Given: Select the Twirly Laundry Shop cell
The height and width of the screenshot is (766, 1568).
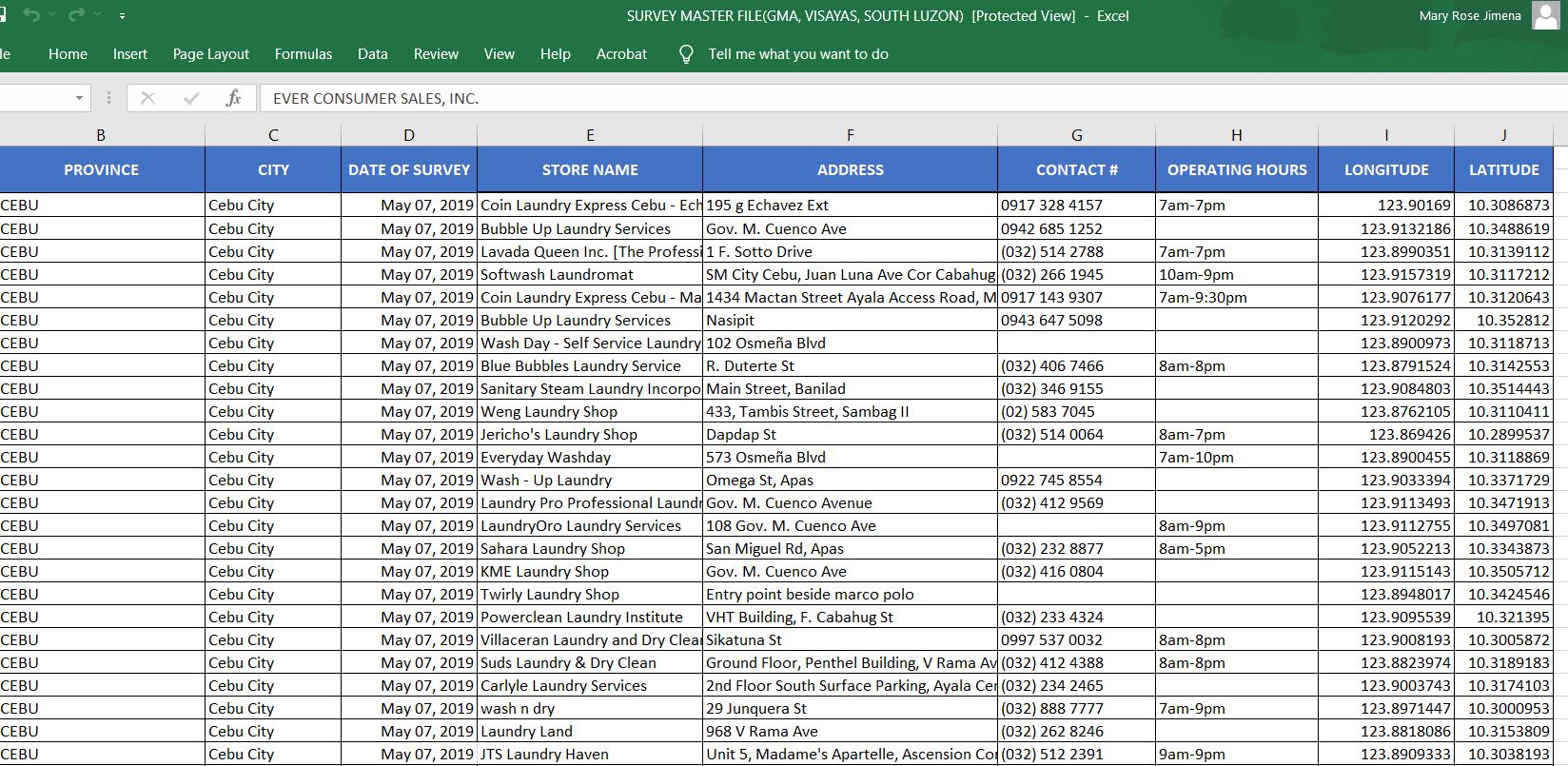Looking at the screenshot, I should tap(590, 594).
